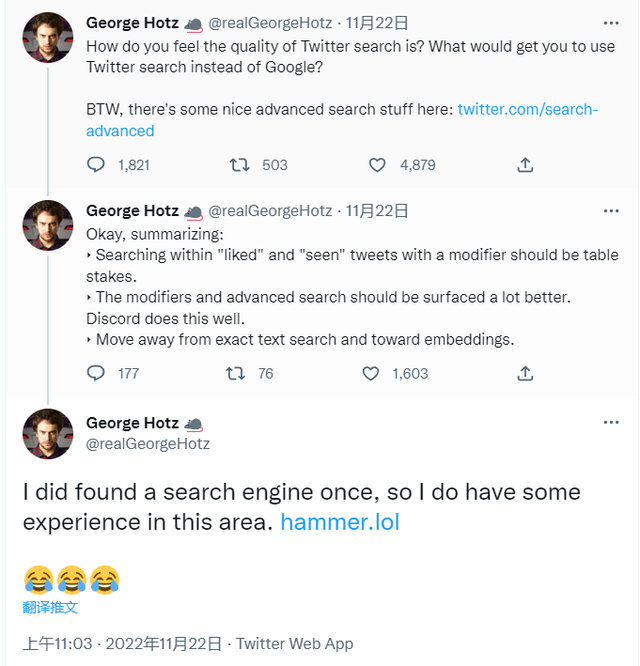Reply to the "Okay, summarizing" tweet
This screenshot has height=666, width=640.
96,373
